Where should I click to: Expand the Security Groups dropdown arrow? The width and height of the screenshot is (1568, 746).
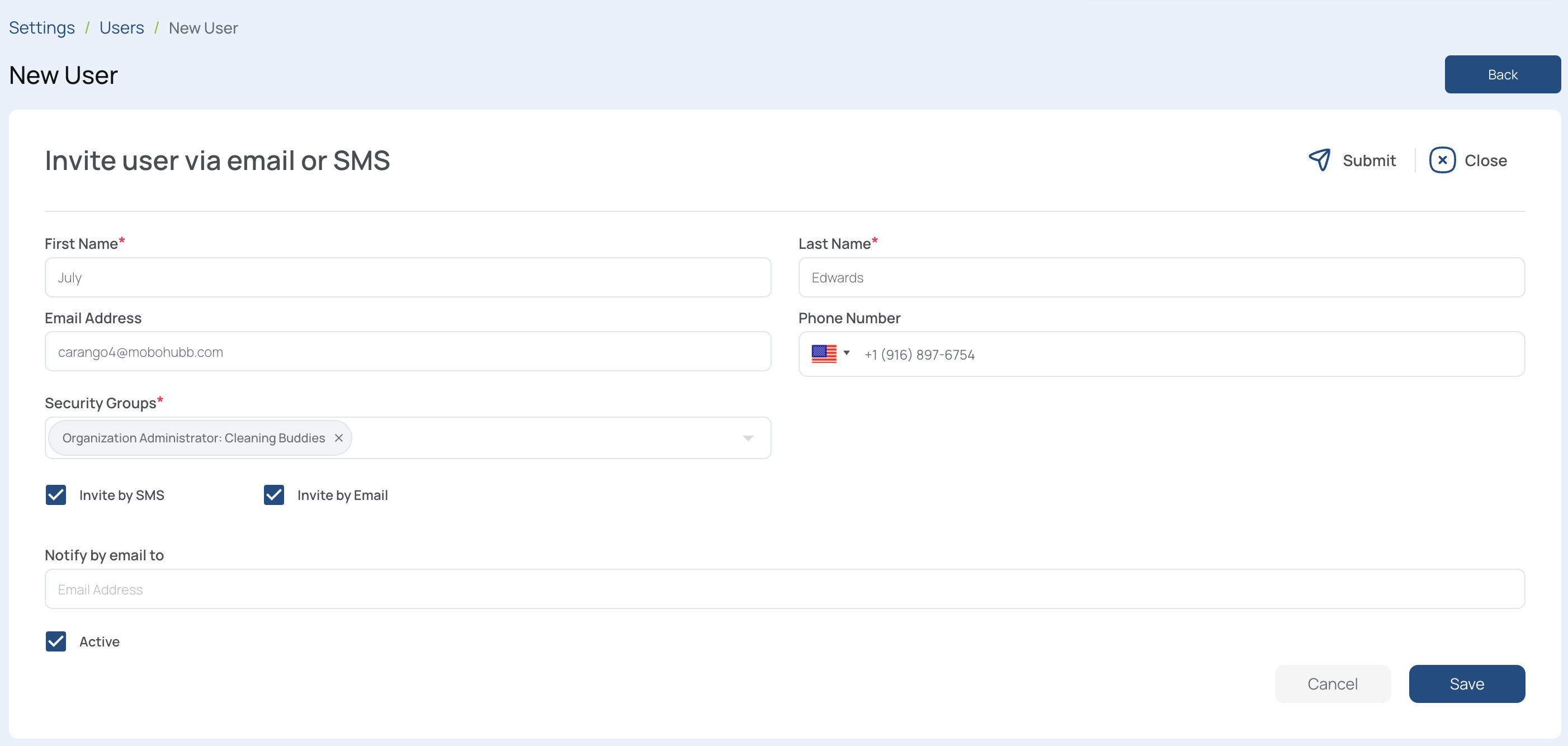click(x=748, y=438)
